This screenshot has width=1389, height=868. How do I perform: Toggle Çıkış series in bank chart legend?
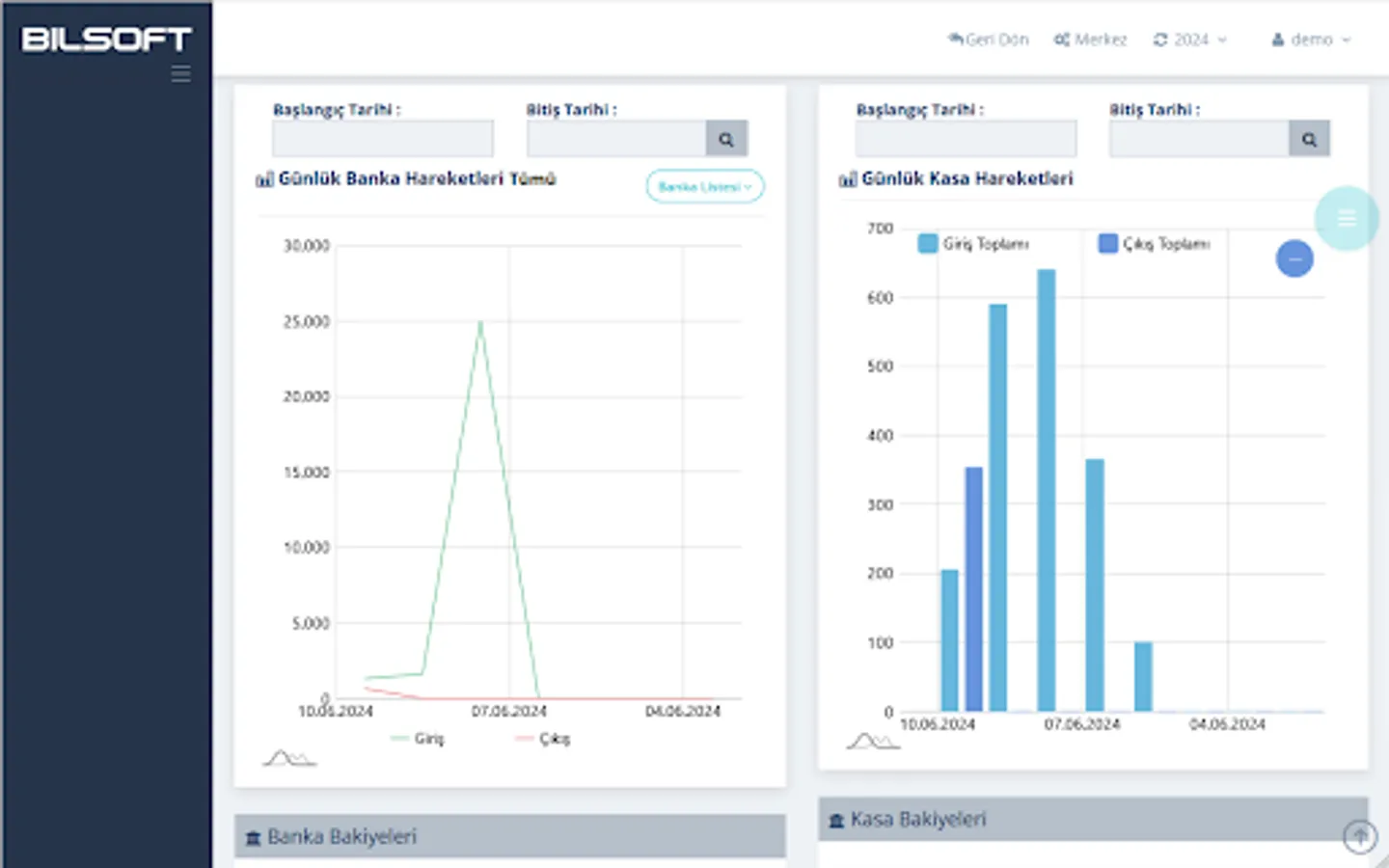tap(543, 739)
